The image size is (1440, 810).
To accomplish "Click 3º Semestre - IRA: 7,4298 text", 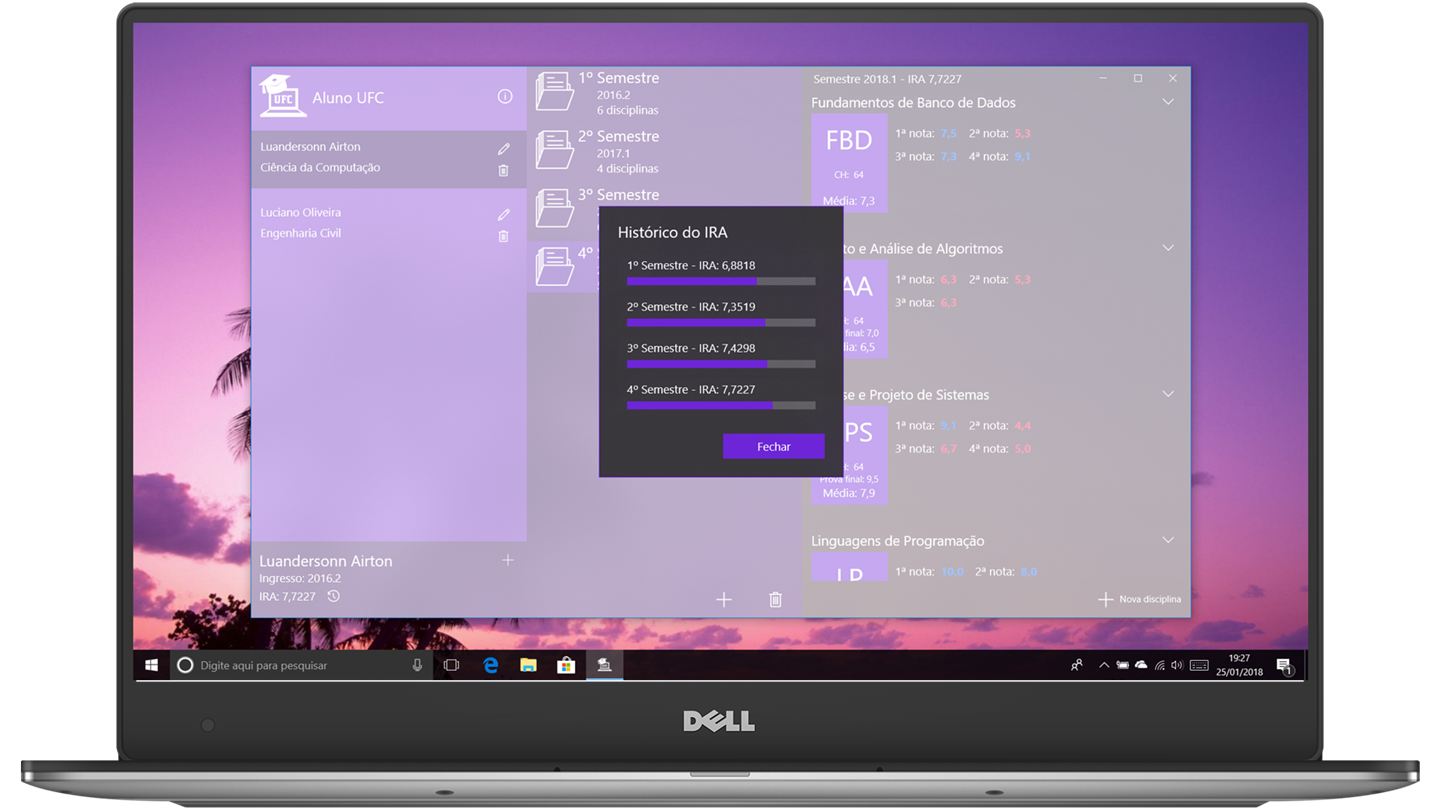I will (691, 348).
